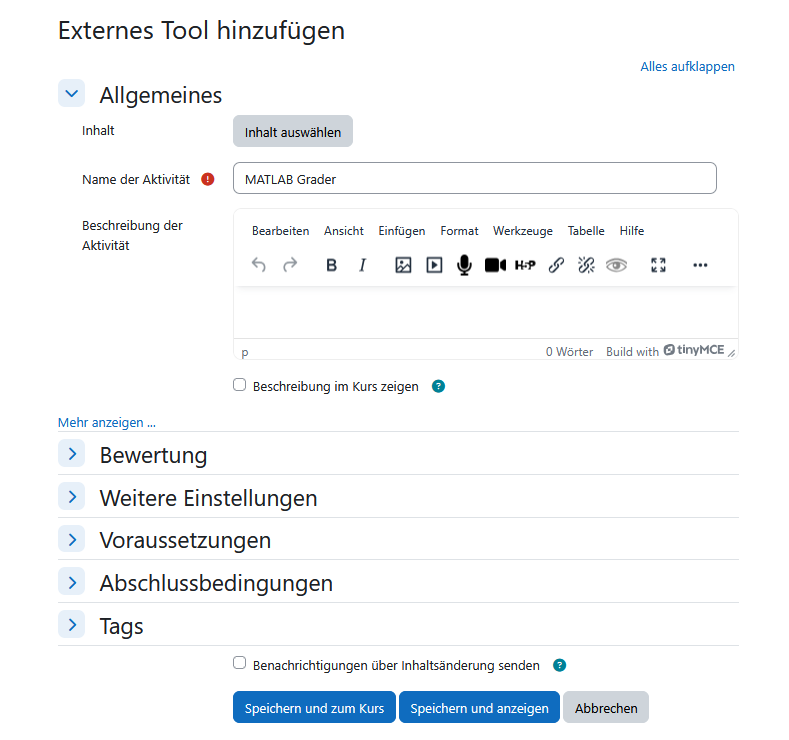Record audio with the microphone icon
This screenshot has width=789, height=740.
coord(464,265)
